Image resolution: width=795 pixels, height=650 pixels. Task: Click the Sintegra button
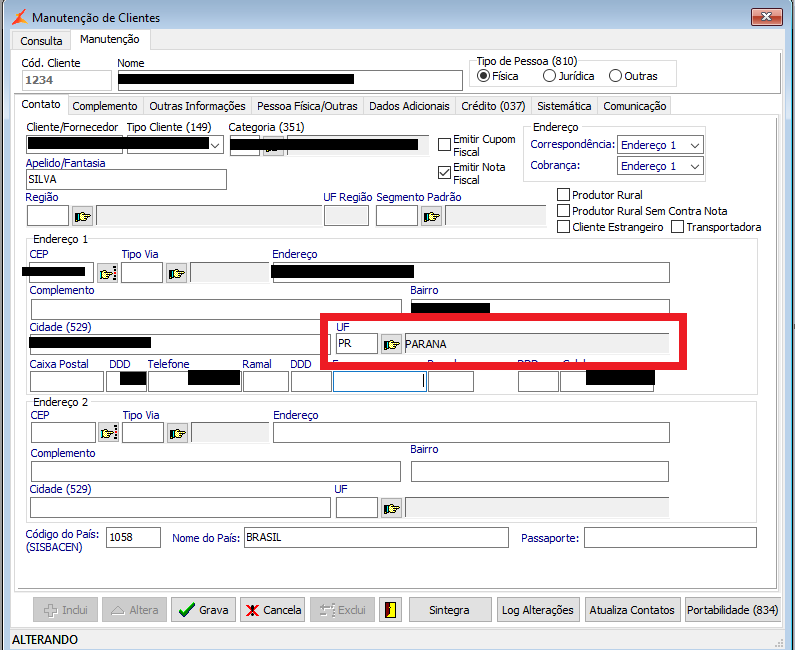point(450,609)
